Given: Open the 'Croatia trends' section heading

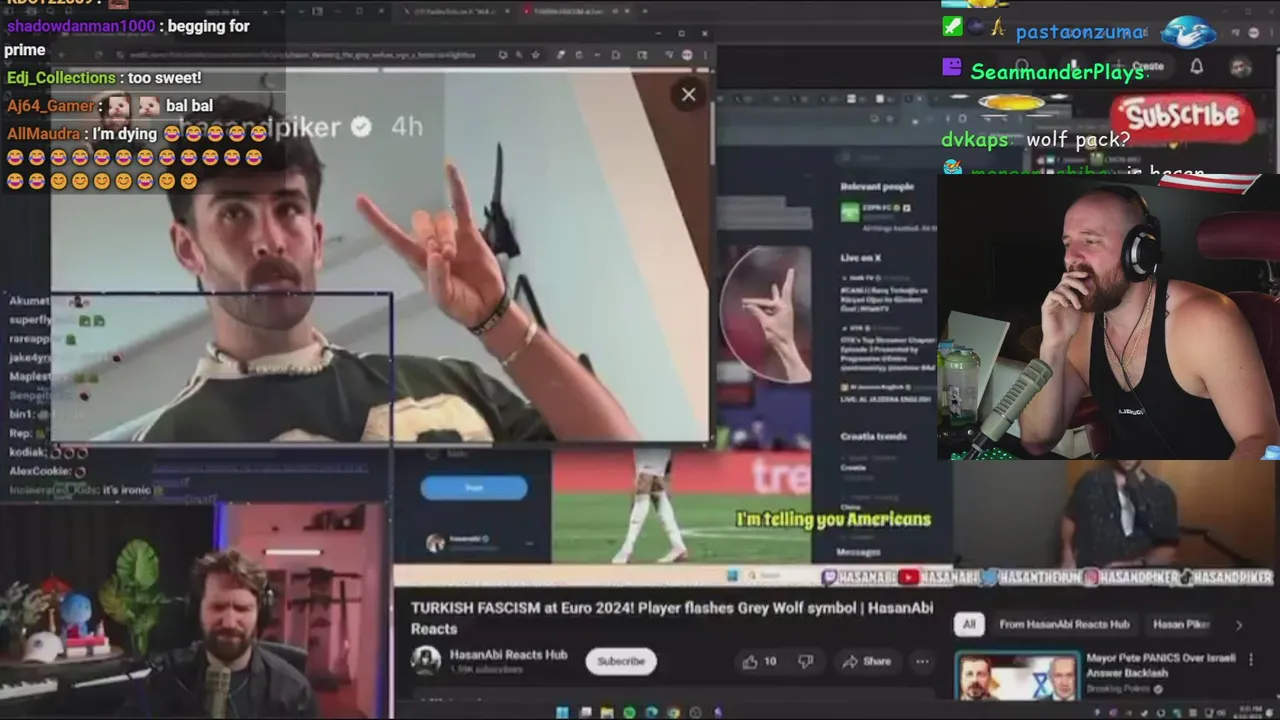Looking at the screenshot, I should 873,437.
